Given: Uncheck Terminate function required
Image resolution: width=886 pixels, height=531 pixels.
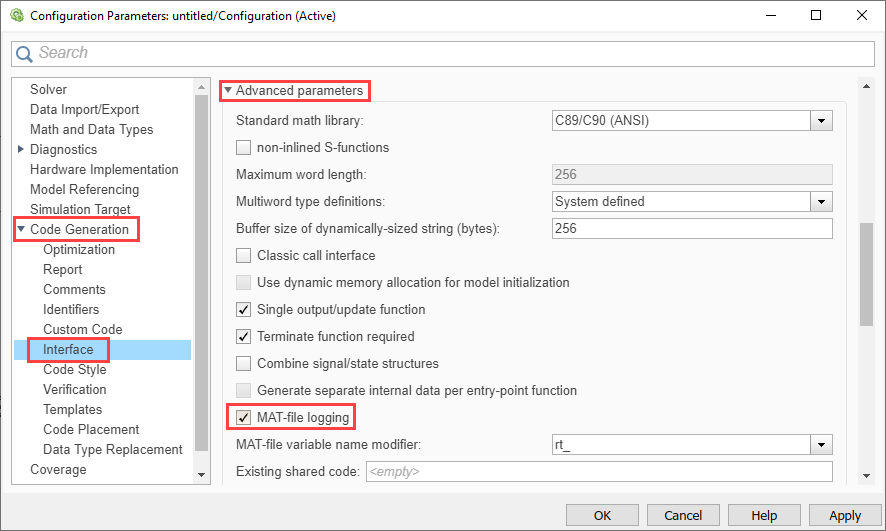Looking at the screenshot, I should pos(244,337).
